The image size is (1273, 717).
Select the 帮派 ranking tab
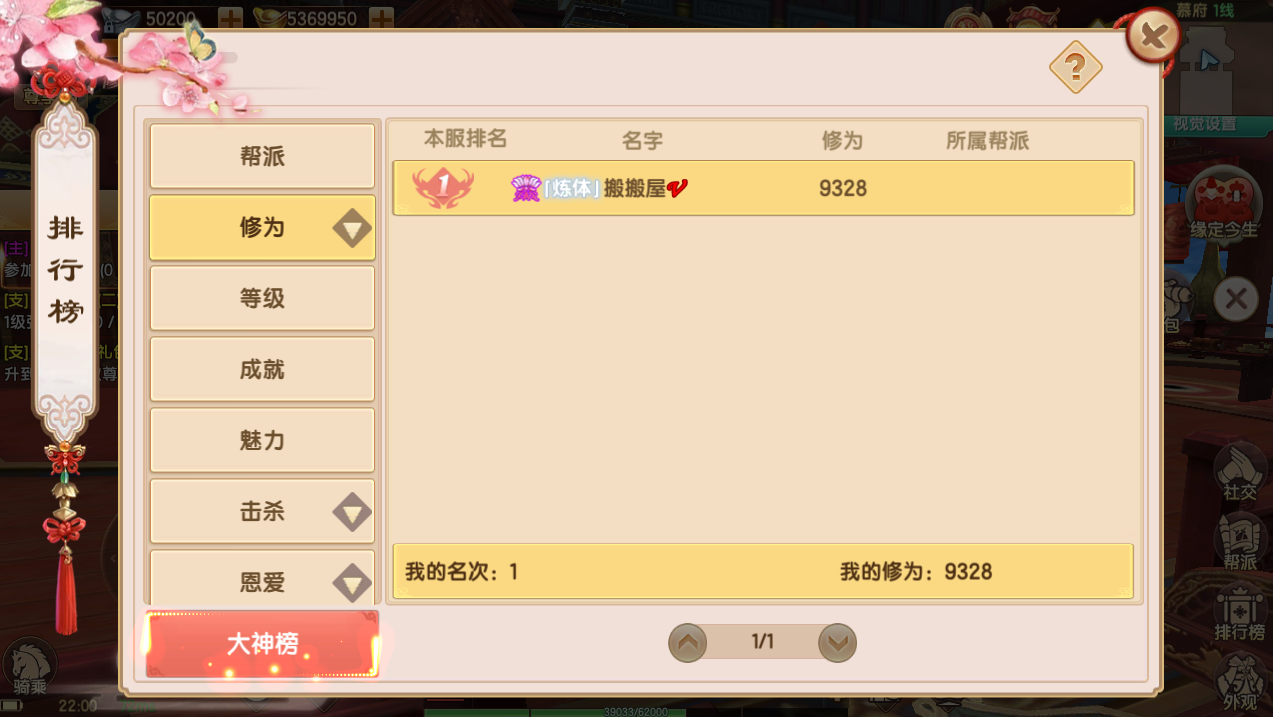click(262, 157)
